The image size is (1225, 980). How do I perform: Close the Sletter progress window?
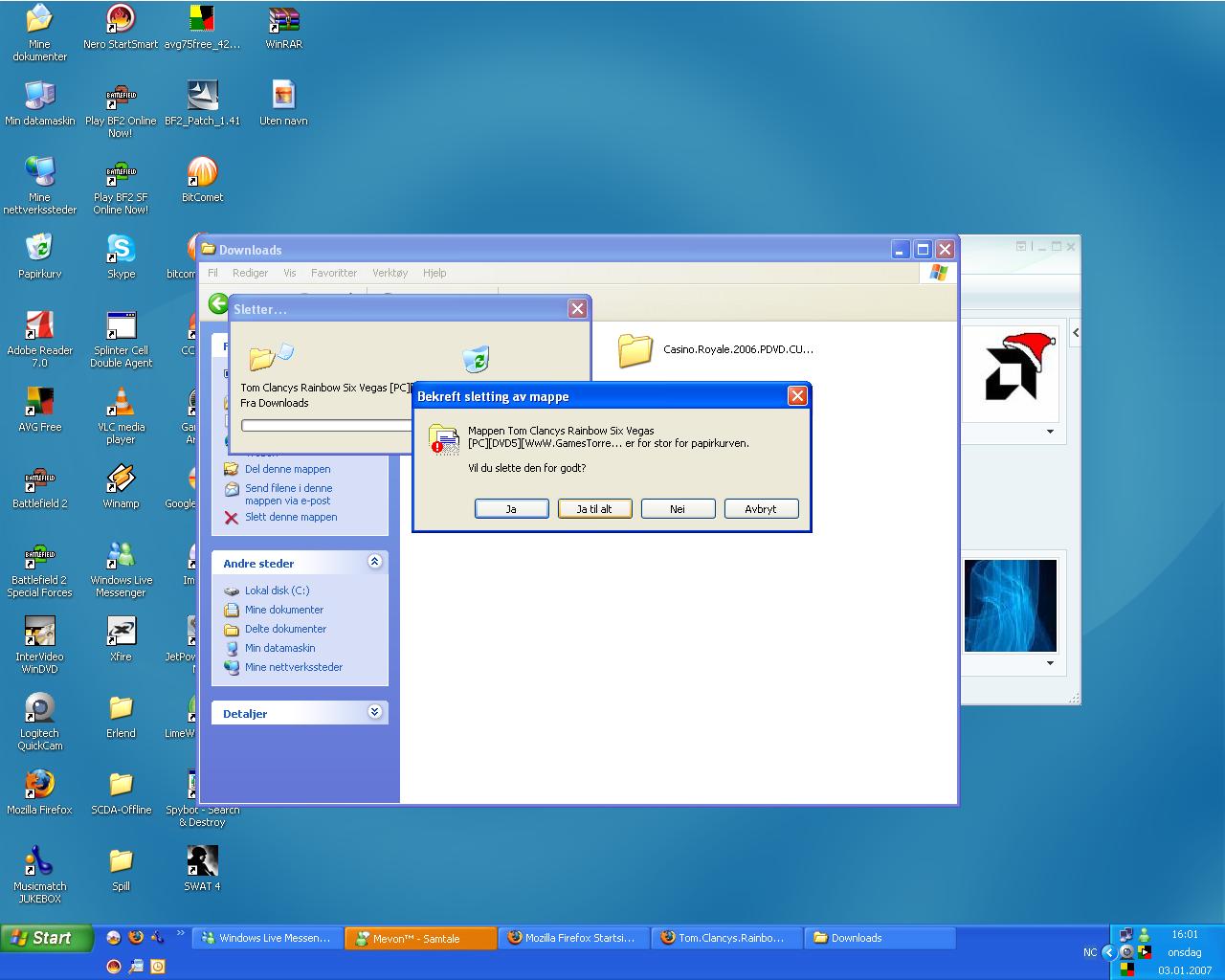click(577, 308)
